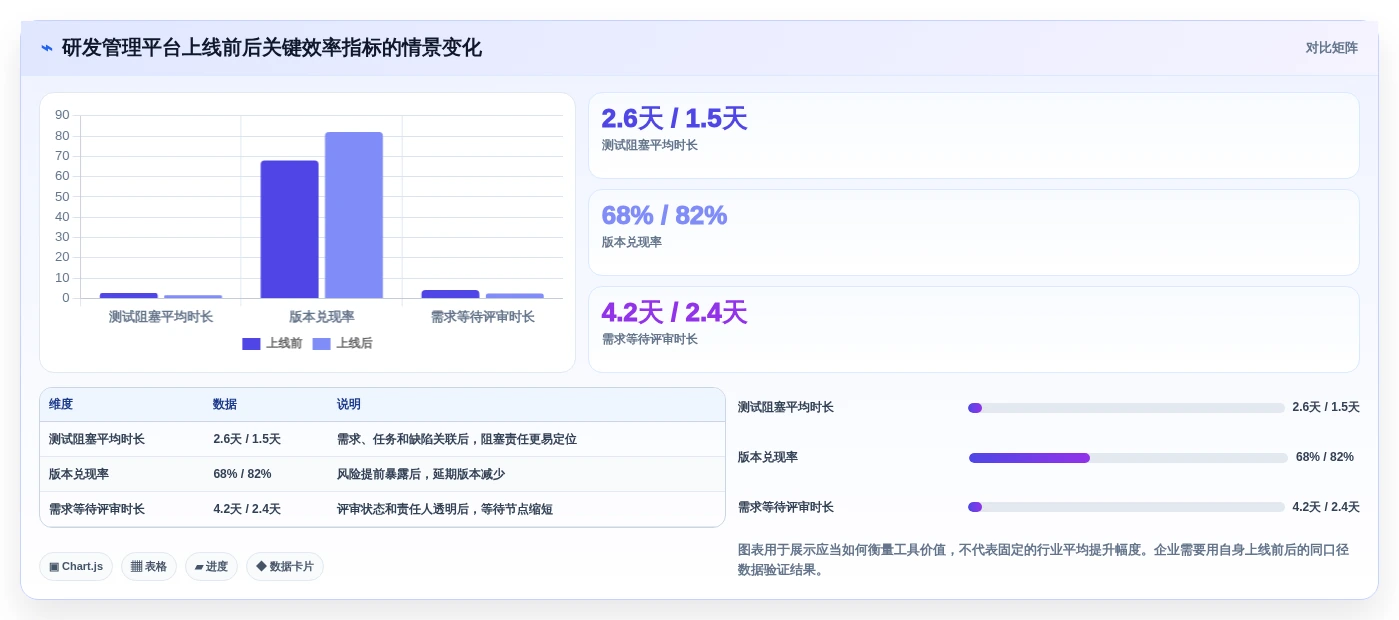The image size is (1399, 620).
Task: Click the 版本兑现率 axis label in chart
Action: 322,317
